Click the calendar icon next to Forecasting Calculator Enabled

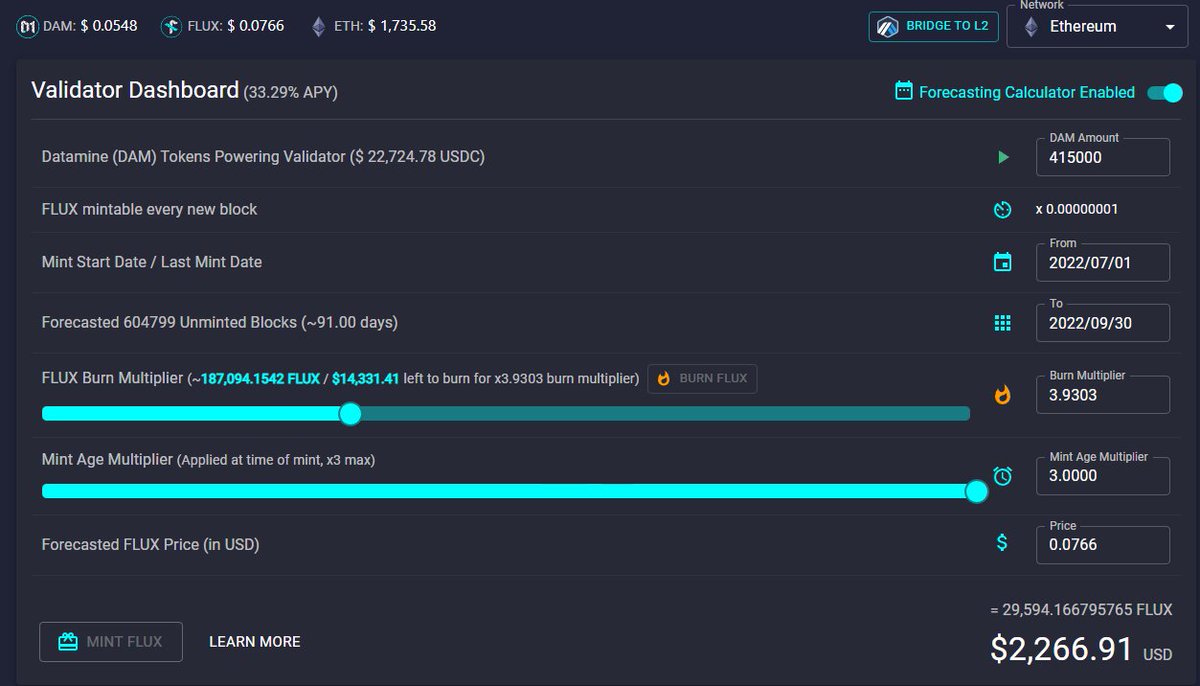coord(904,92)
